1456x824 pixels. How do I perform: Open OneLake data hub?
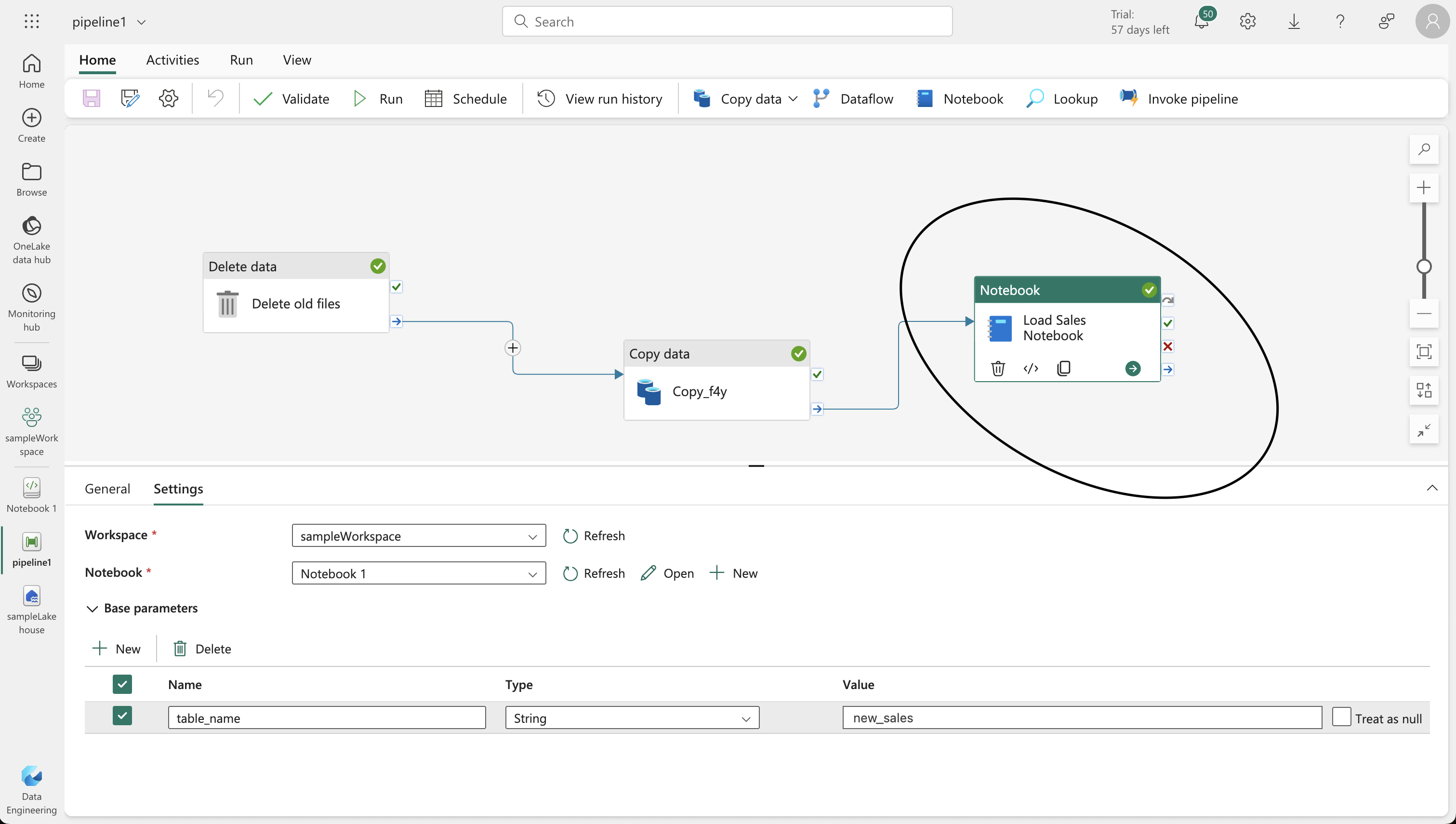pyautogui.click(x=32, y=240)
